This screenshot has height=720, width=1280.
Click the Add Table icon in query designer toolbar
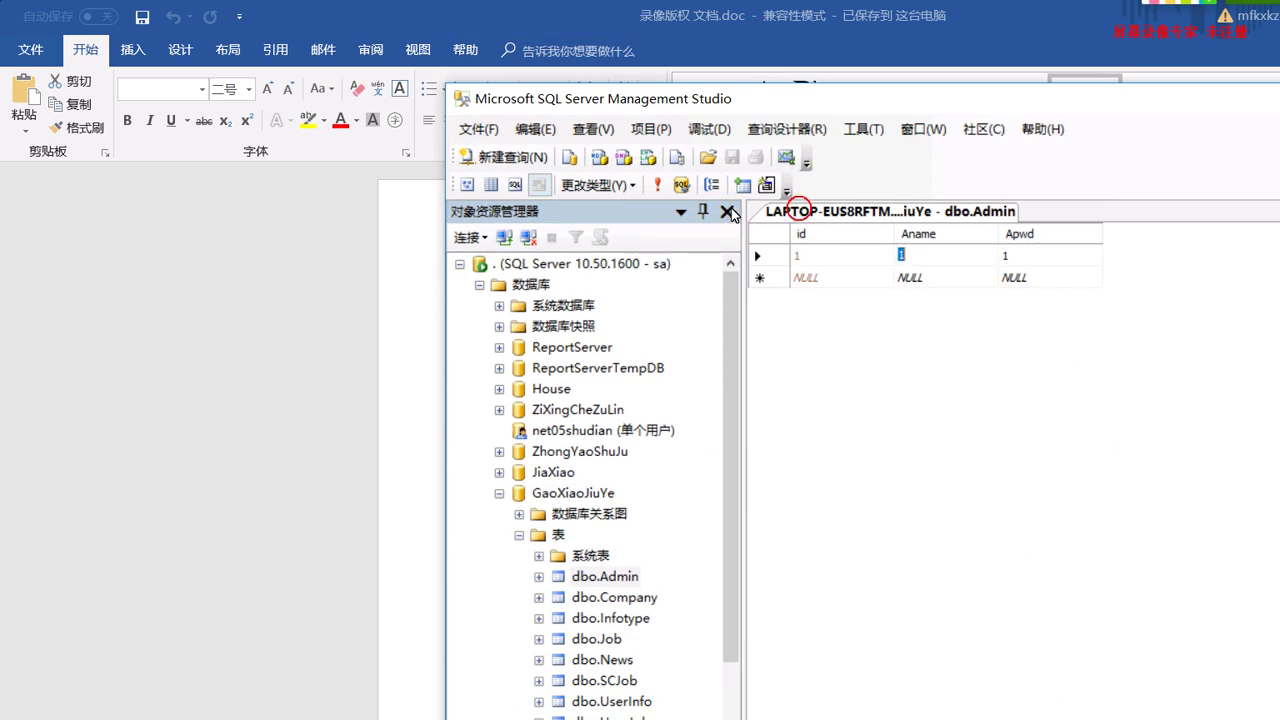pyautogui.click(x=742, y=185)
